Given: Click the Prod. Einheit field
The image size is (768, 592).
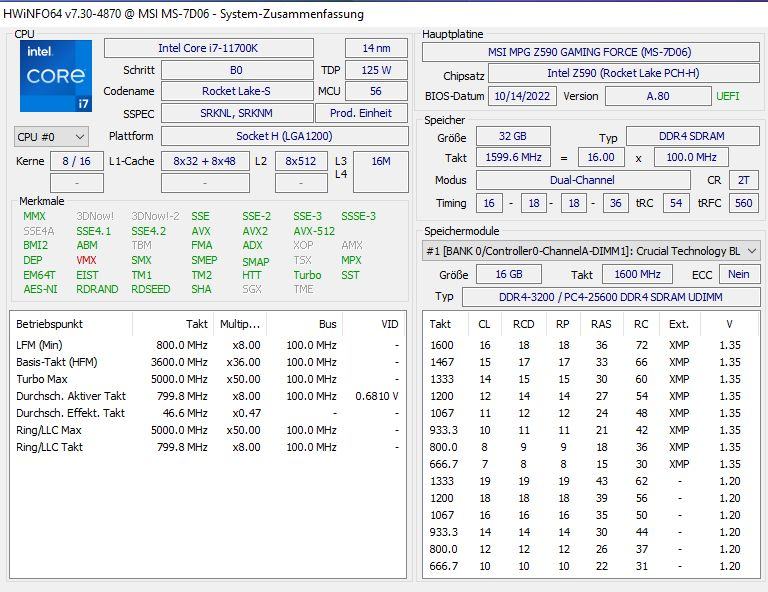Looking at the screenshot, I should point(361,113).
